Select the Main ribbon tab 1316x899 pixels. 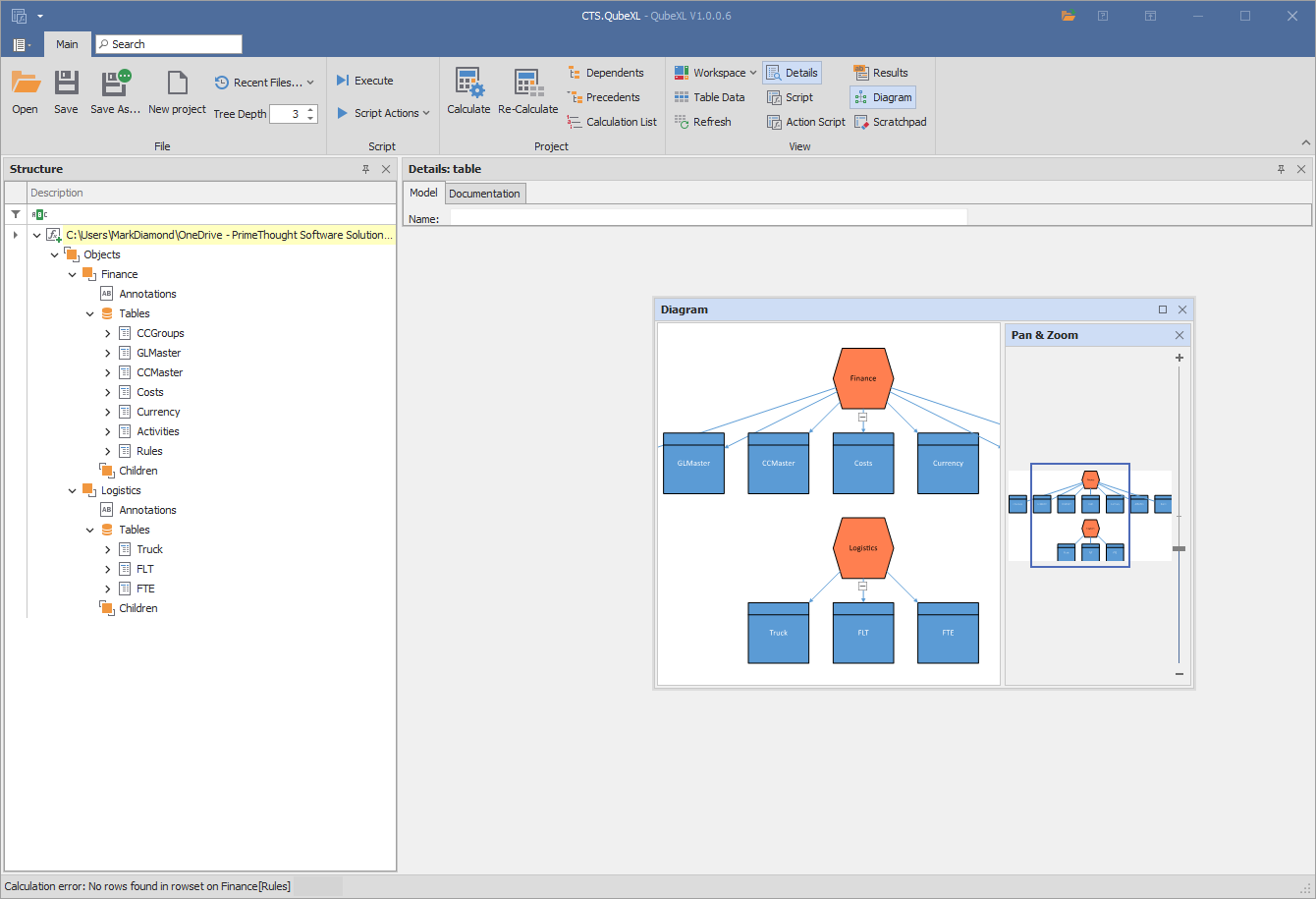pyautogui.click(x=67, y=44)
